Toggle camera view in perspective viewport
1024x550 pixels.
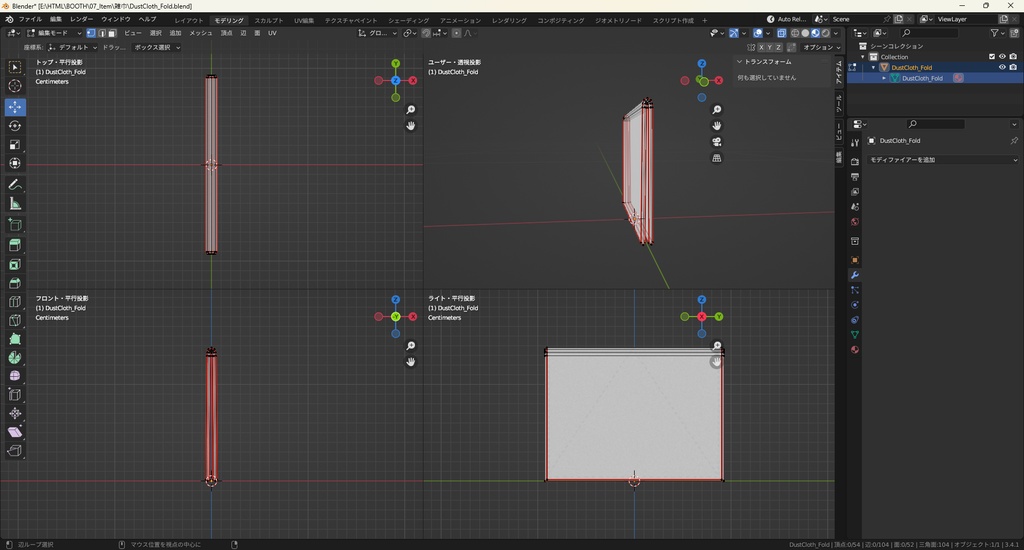[717, 141]
